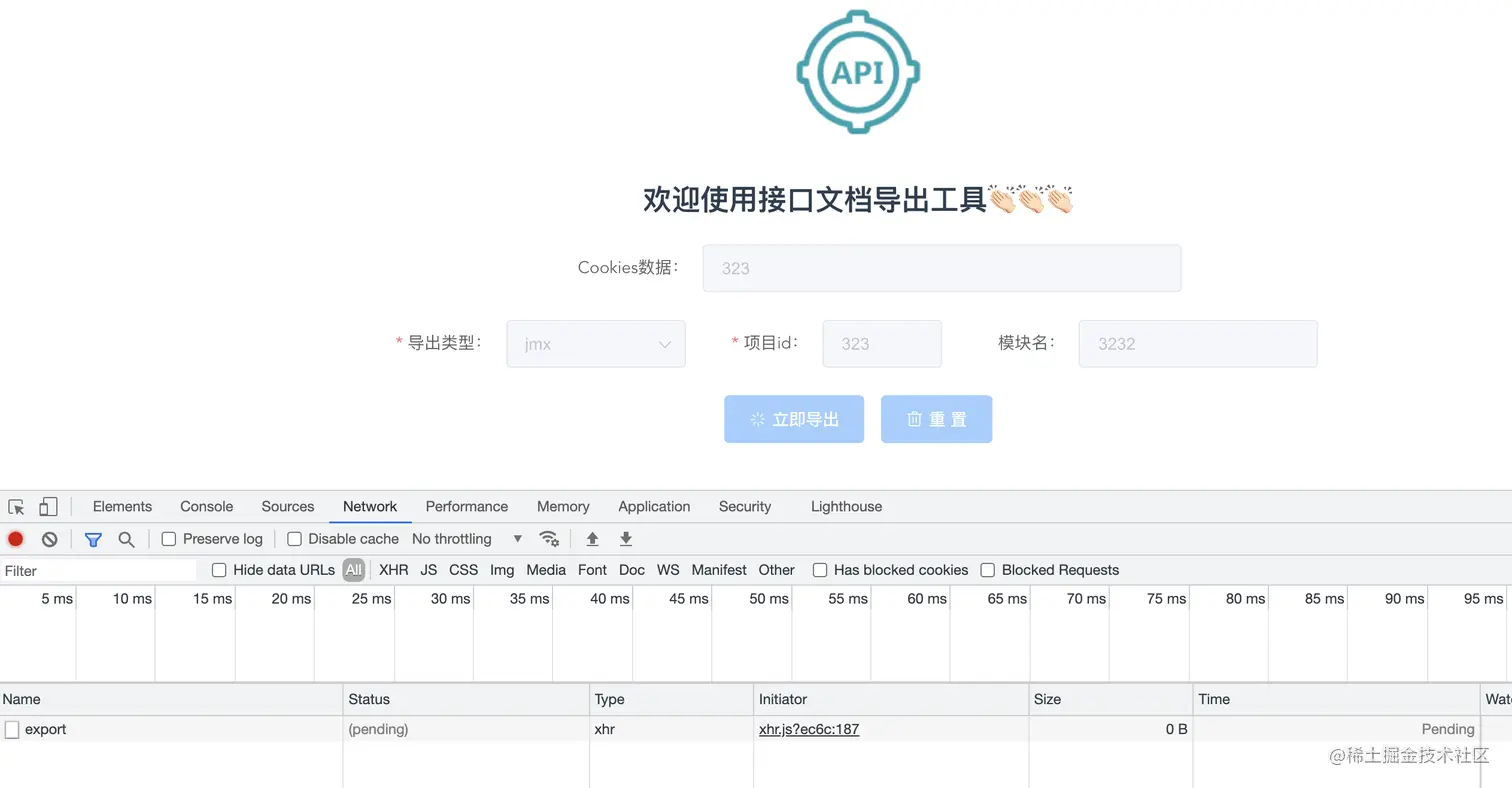
Task: Export HAR file with download arrow
Action: (x=626, y=539)
